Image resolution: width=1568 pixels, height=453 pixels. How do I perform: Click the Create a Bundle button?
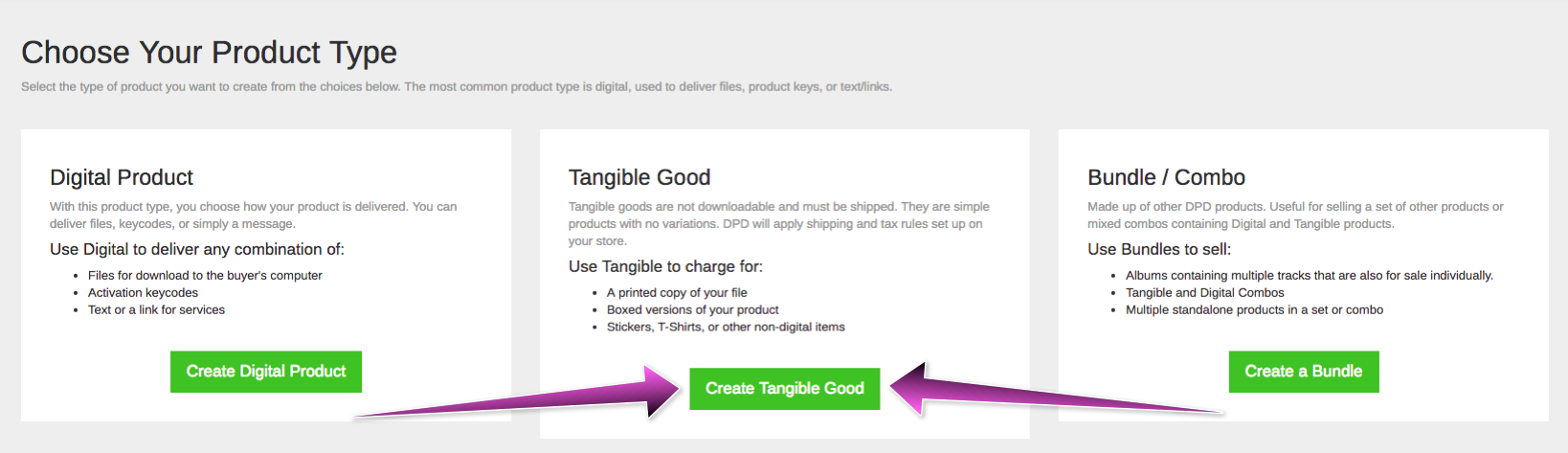click(x=1304, y=372)
